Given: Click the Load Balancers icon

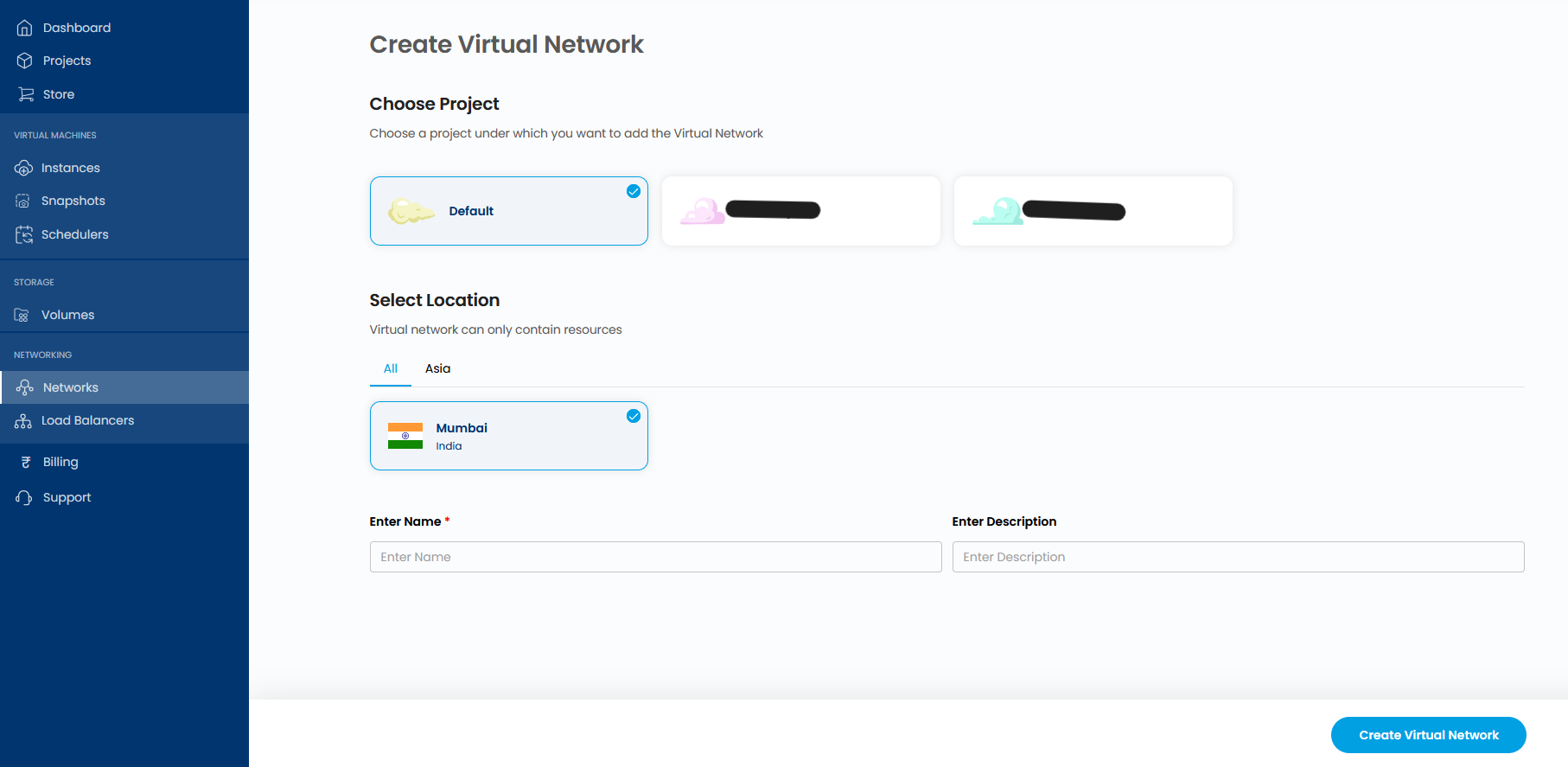Looking at the screenshot, I should [x=23, y=420].
